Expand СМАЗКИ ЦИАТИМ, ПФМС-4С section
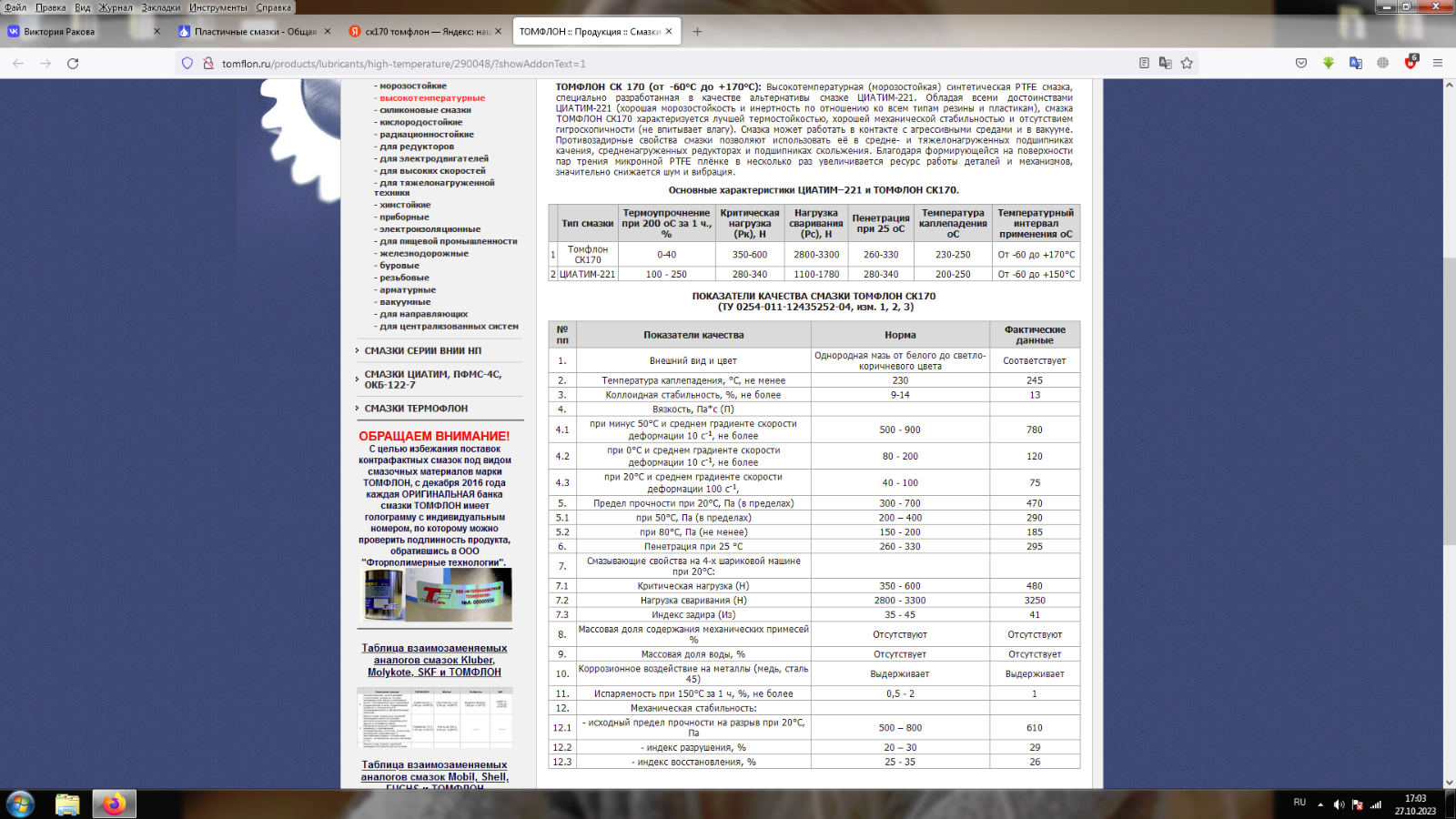Image resolution: width=1456 pixels, height=819 pixels. point(432,379)
